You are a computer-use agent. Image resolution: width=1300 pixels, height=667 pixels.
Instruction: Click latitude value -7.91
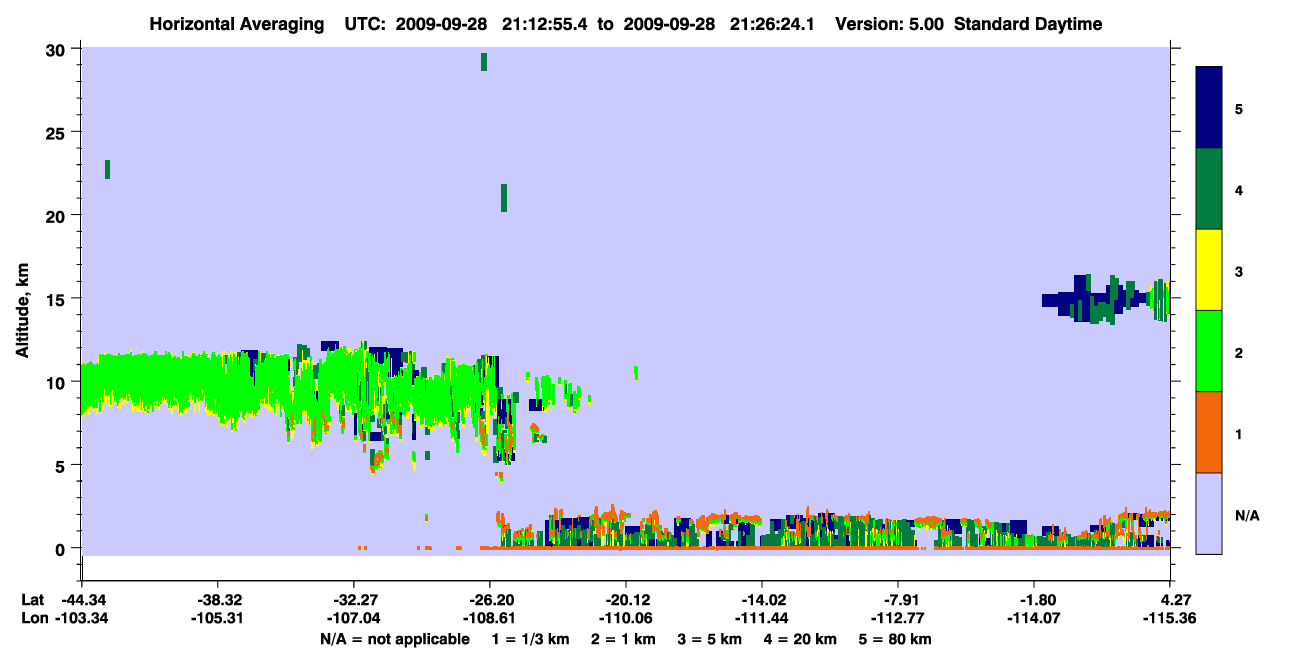(x=897, y=600)
